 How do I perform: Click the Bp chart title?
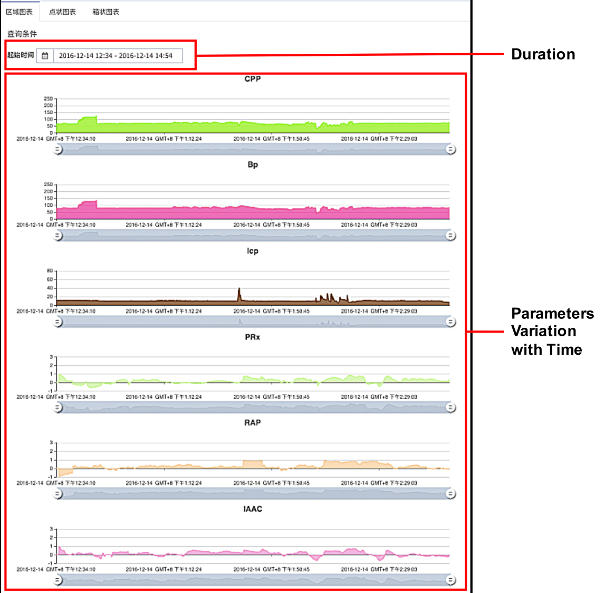pos(253,165)
